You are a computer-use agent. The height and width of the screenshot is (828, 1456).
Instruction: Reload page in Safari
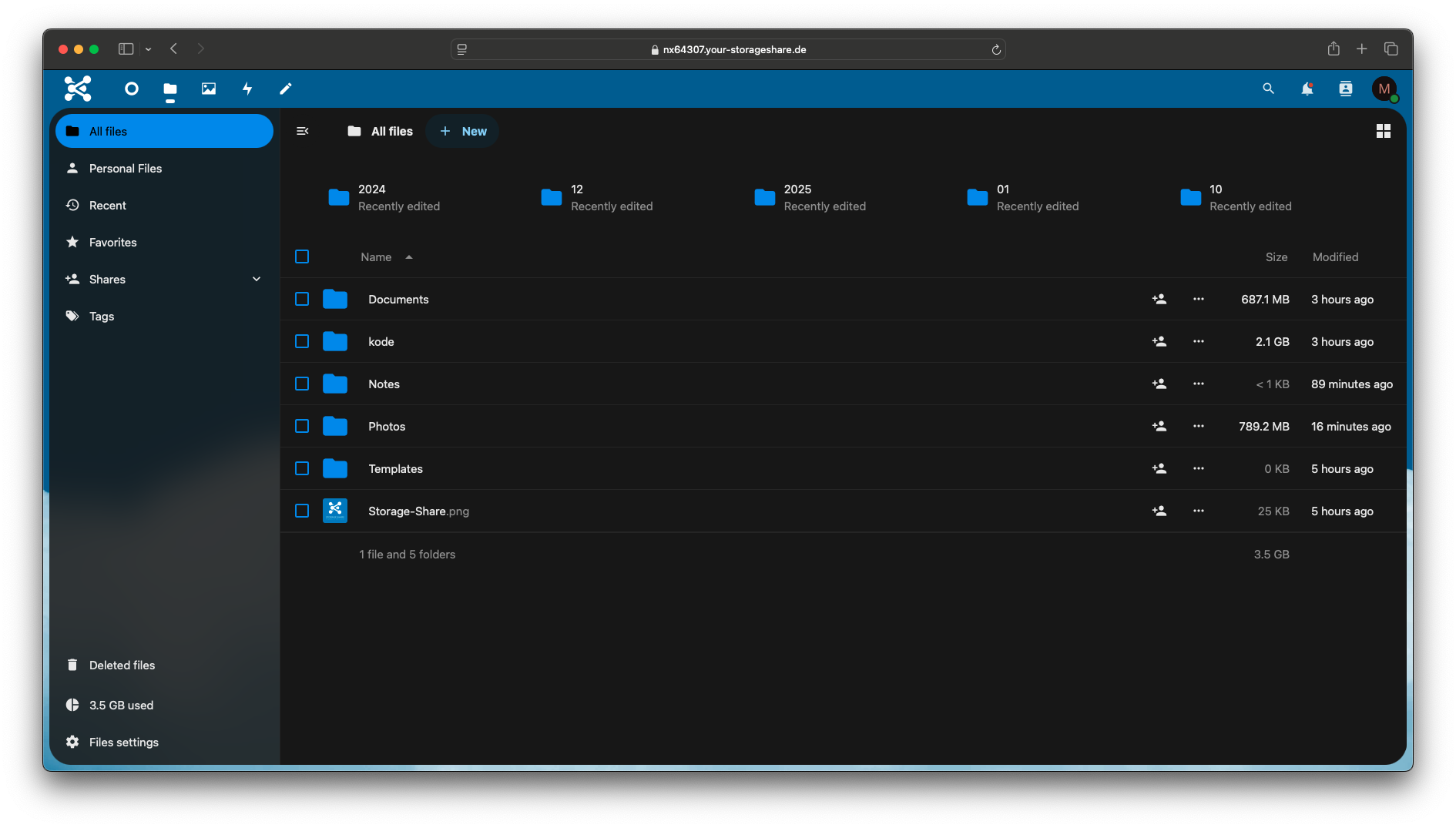pos(995,49)
